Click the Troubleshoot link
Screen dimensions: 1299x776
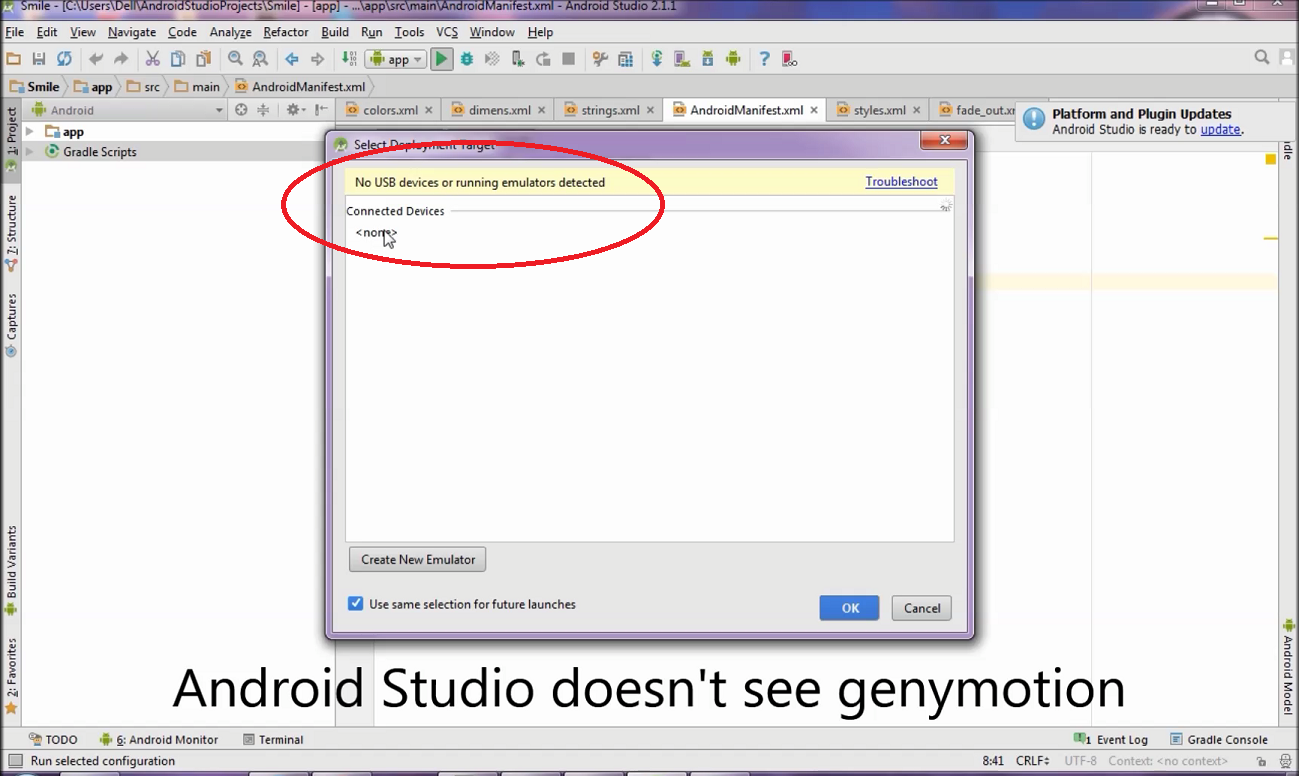click(x=902, y=182)
